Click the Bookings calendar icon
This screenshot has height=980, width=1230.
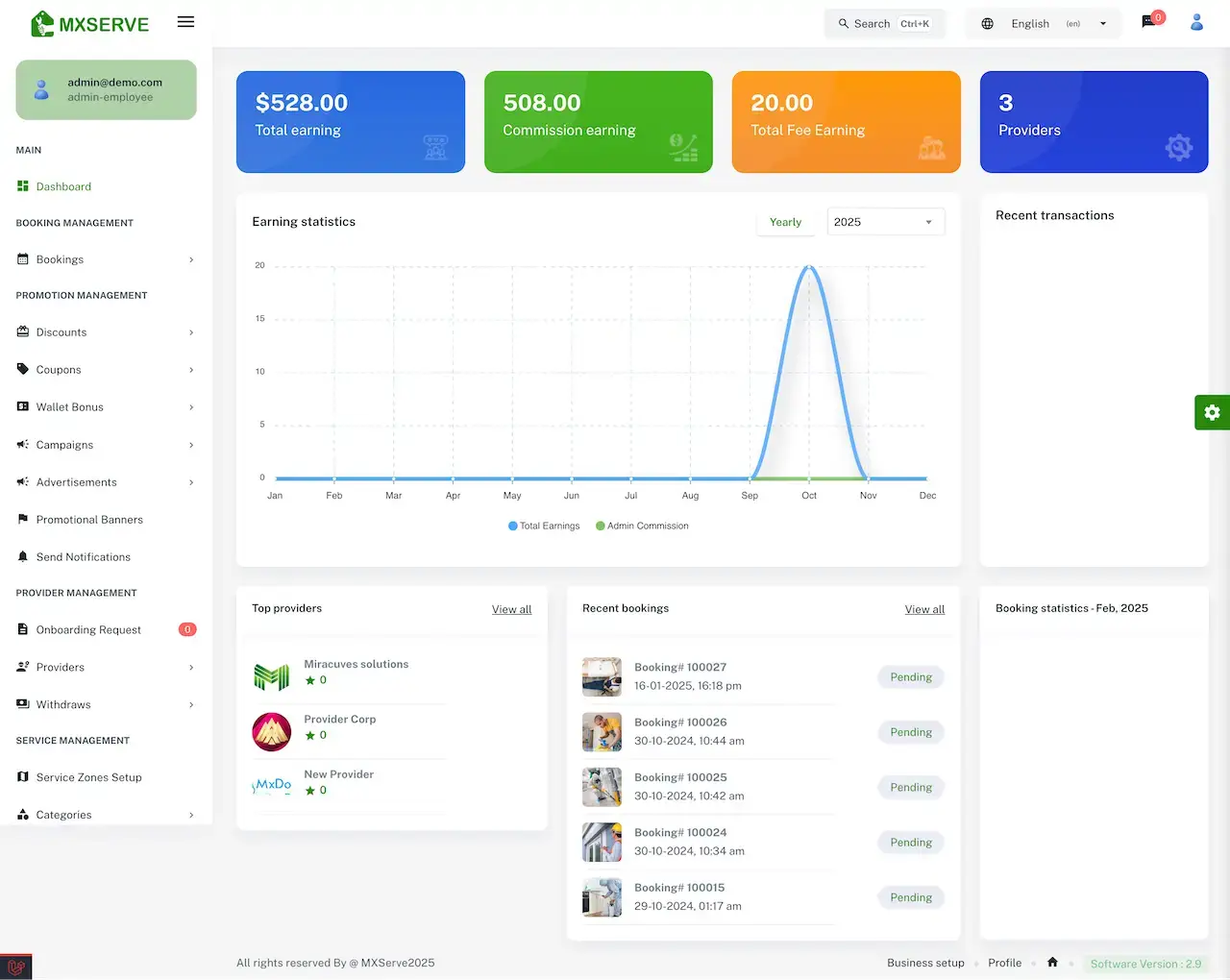pyautogui.click(x=23, y=259)
